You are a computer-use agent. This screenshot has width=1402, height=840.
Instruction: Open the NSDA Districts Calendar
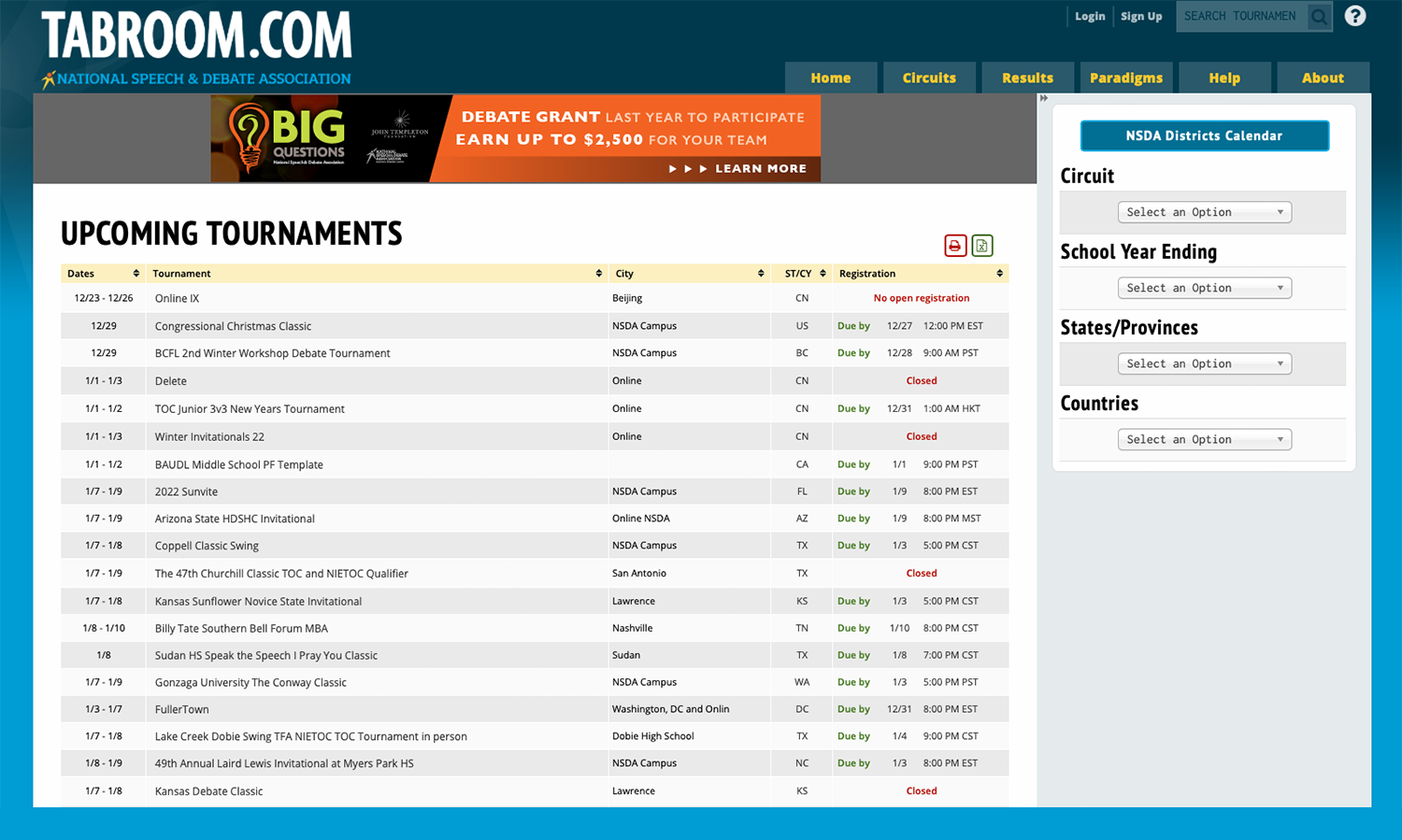point(1204,135)
